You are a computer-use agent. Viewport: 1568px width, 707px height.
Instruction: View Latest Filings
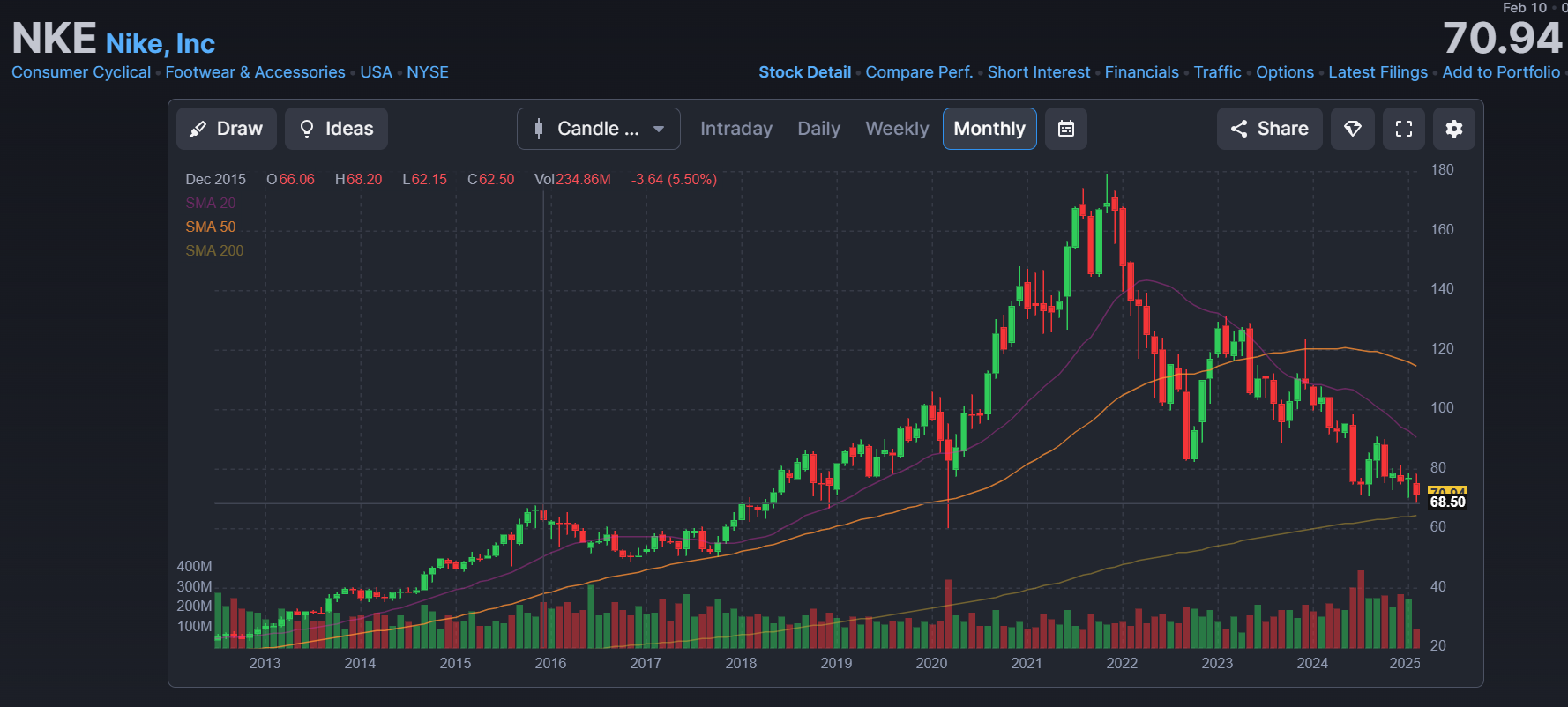(1378, 72)
